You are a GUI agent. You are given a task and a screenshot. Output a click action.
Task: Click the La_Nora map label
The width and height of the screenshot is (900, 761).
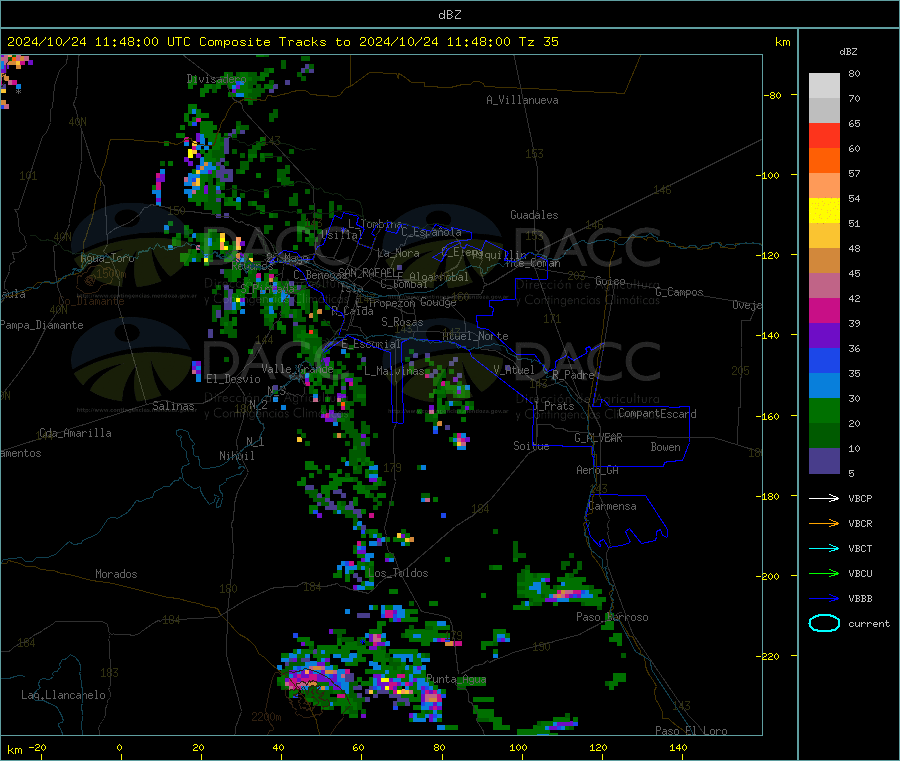398,253
